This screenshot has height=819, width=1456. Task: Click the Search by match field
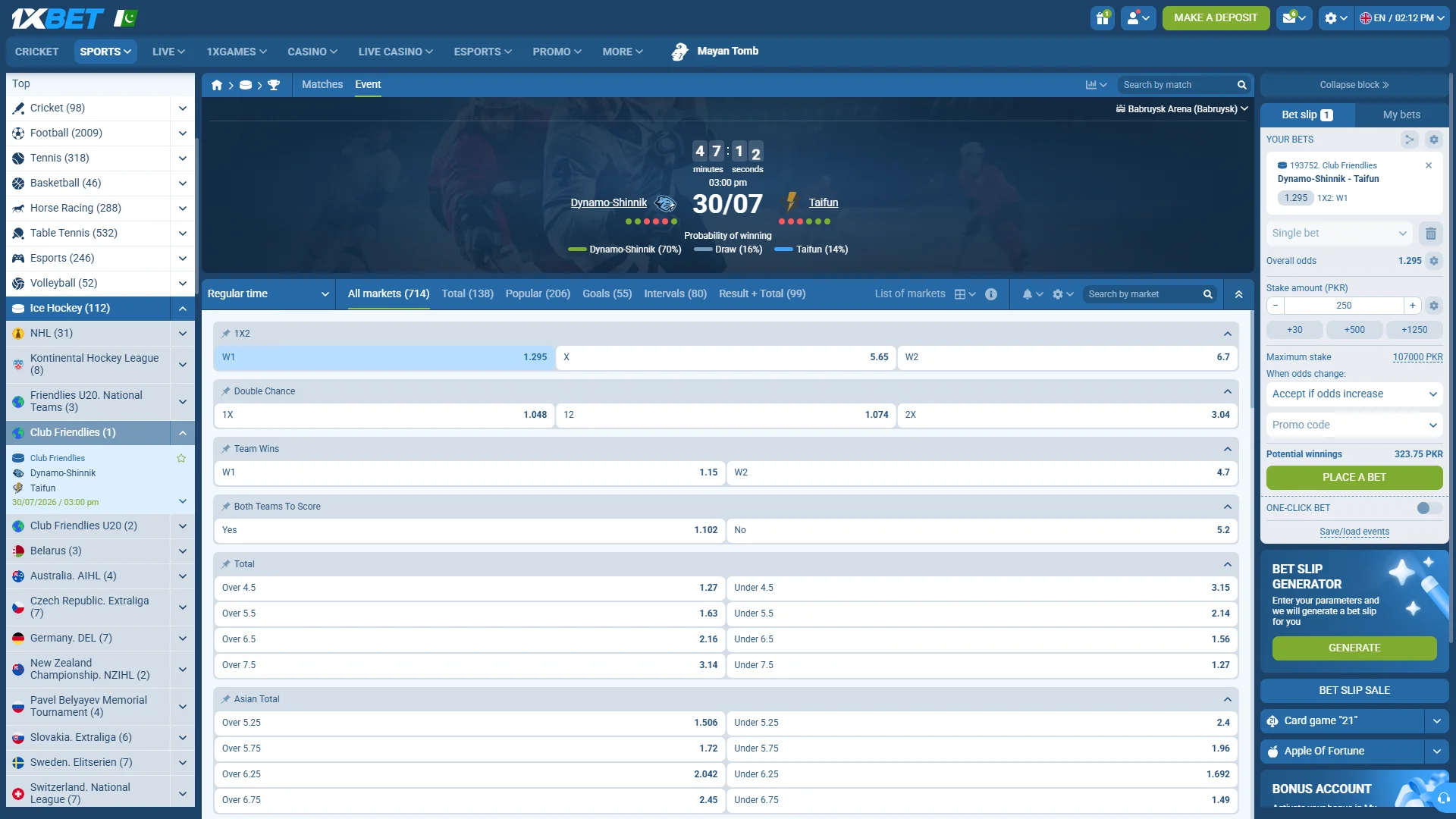pyautogui.click(x=1175, y=85)
